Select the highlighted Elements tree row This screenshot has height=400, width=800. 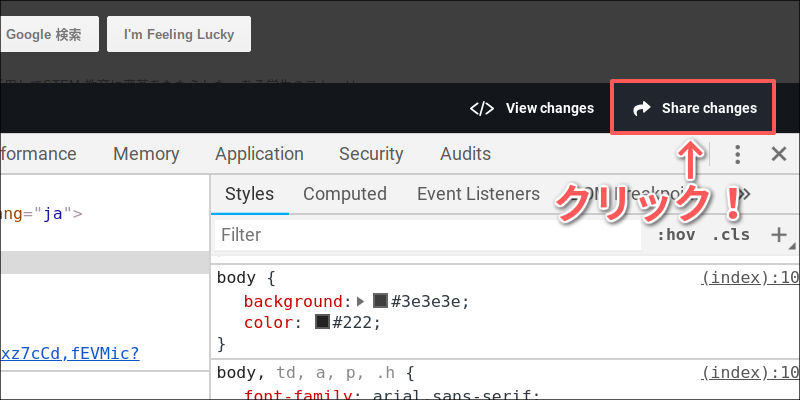(x=105, y=262)
